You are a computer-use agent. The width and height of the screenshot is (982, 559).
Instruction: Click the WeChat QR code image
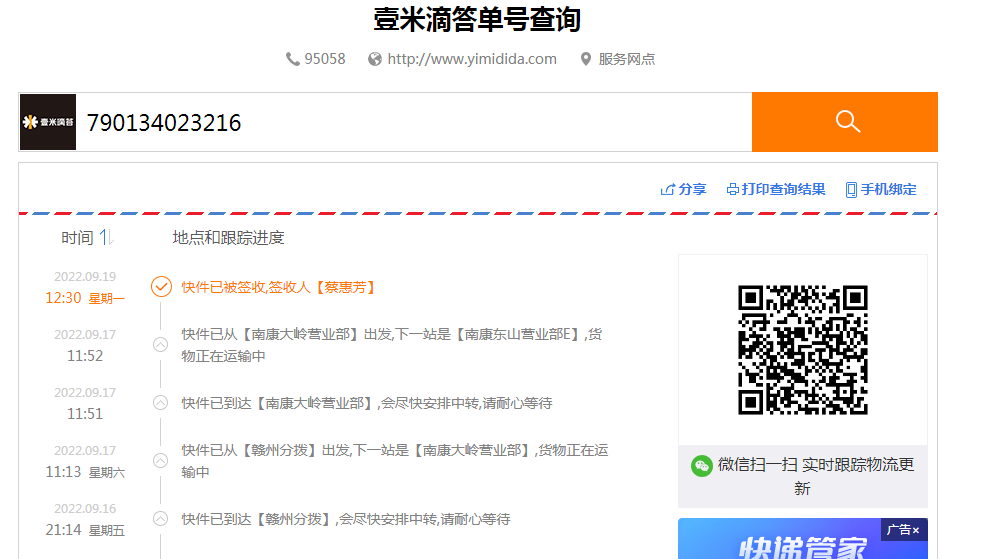[x=803, y=350]
